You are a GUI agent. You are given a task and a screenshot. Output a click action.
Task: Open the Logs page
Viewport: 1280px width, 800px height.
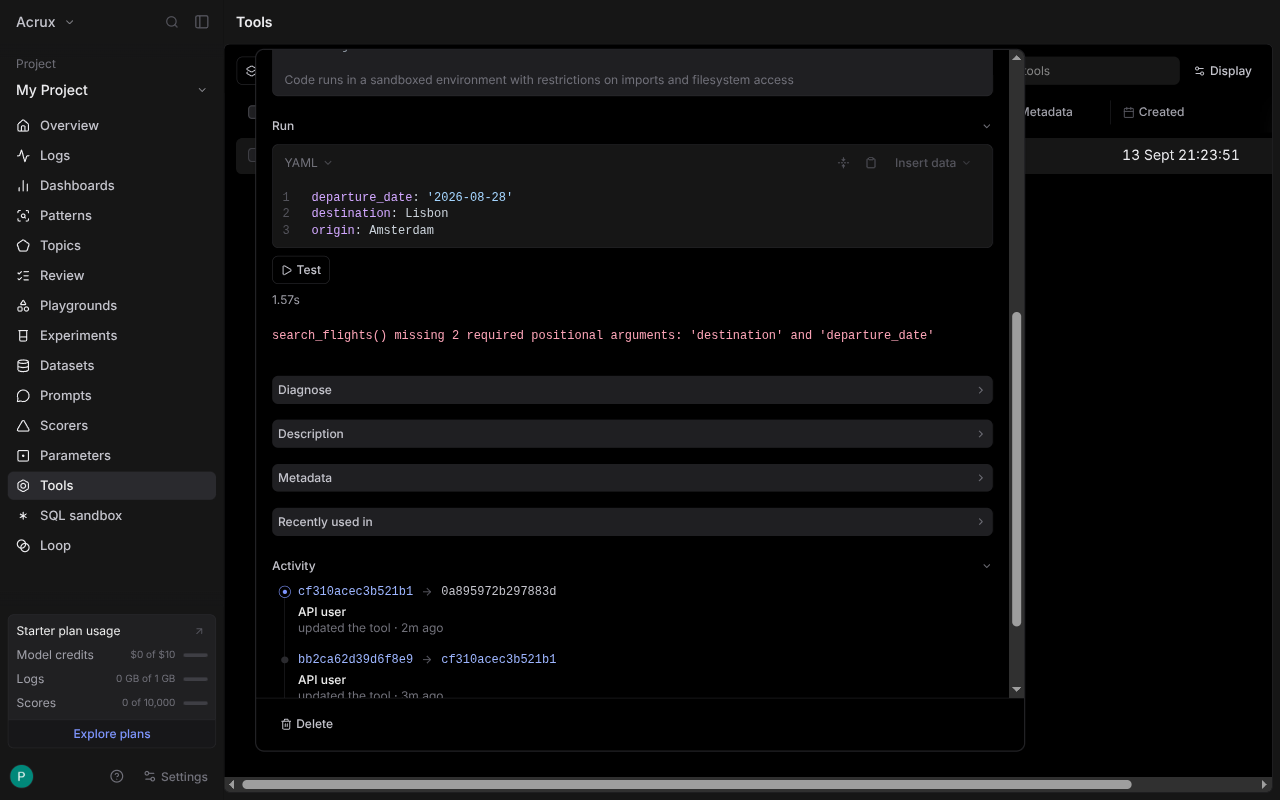pyautogui.click(x=112, y=156)
